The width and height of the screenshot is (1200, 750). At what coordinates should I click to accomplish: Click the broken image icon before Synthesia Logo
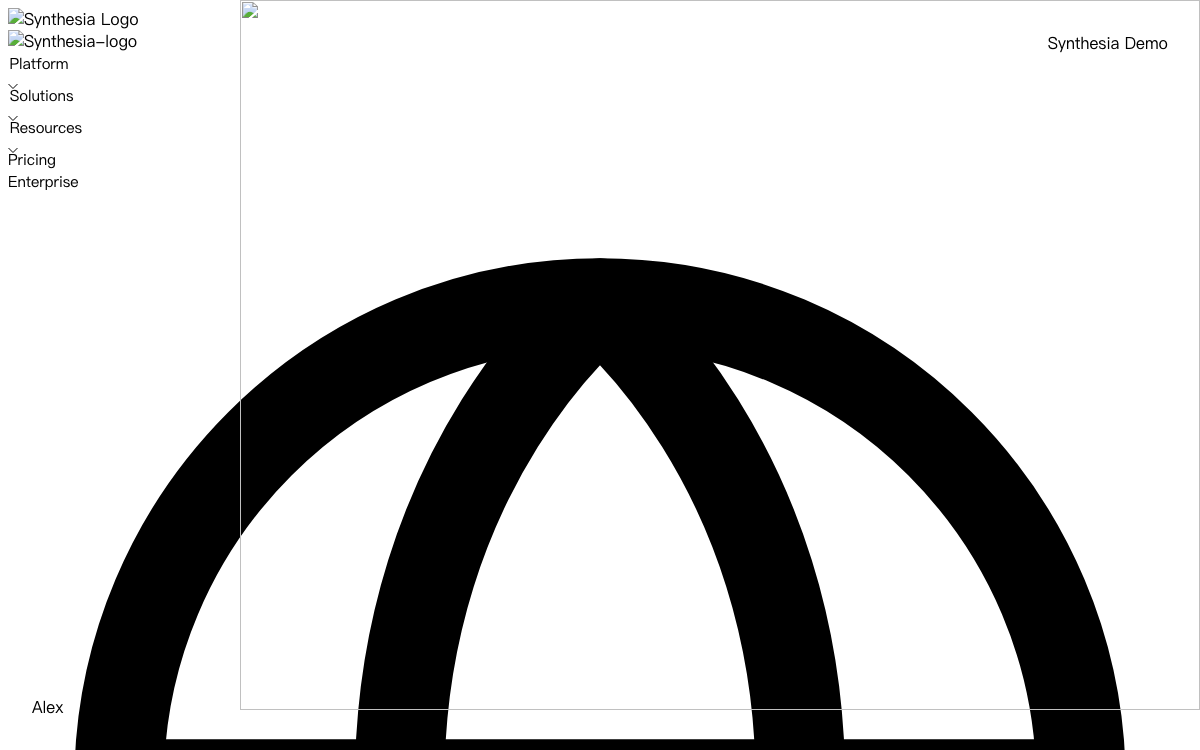[x=15, y=18]
